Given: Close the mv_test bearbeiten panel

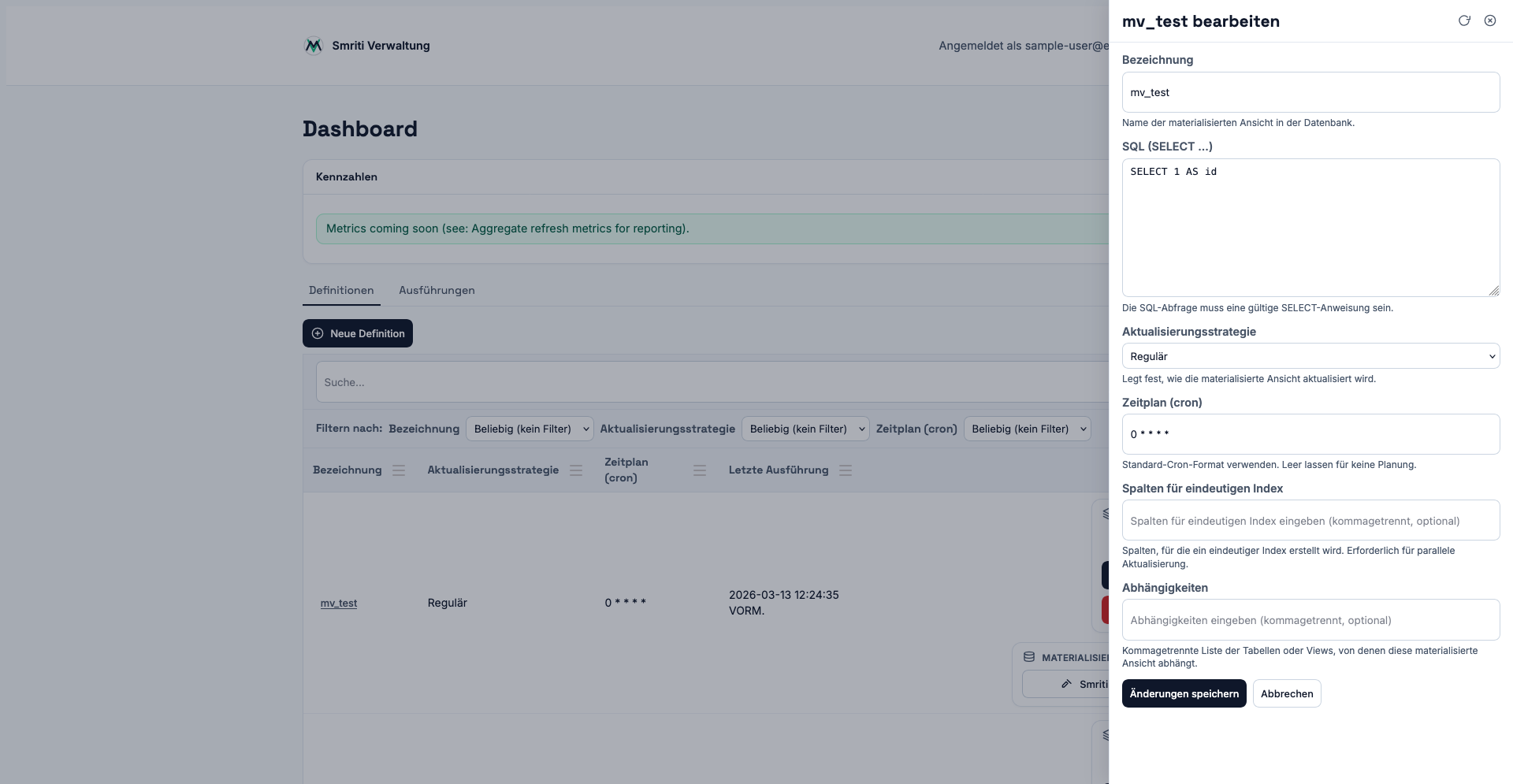Looking at the screenshot, I should click(1490, 21).
